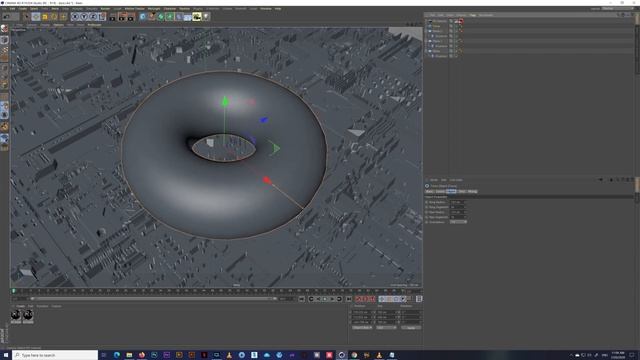640x360 pixels.
Task: Open the Size dropdown in Coordinate Manager
Action: point(386,327)
